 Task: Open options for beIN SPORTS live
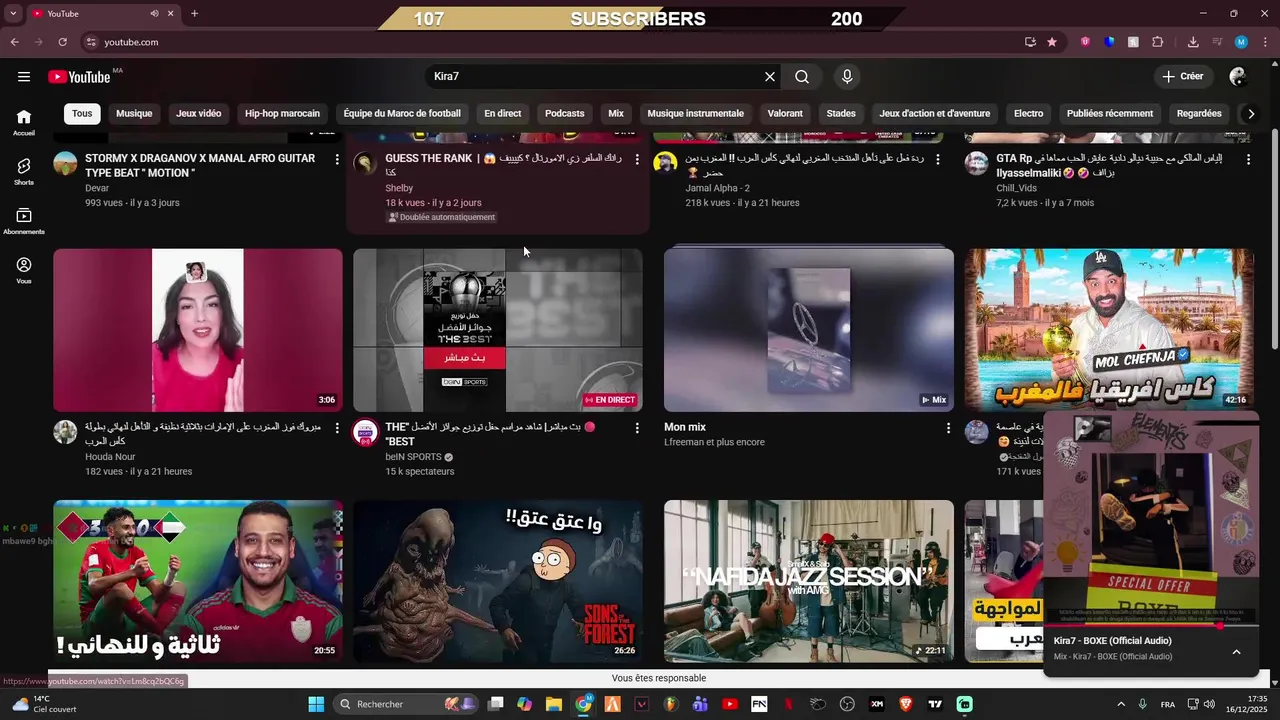(637, 428)
